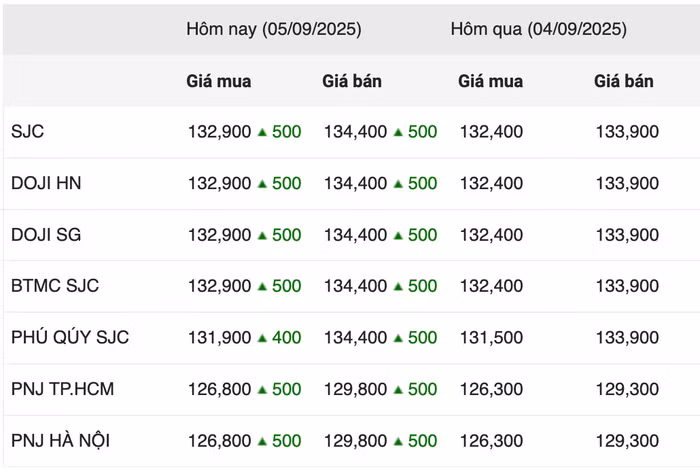The image size is (700, 468).
Task: Click the up arrow beside PHÚ QUÝ SJC 400 change
Action: coord(262,338)
